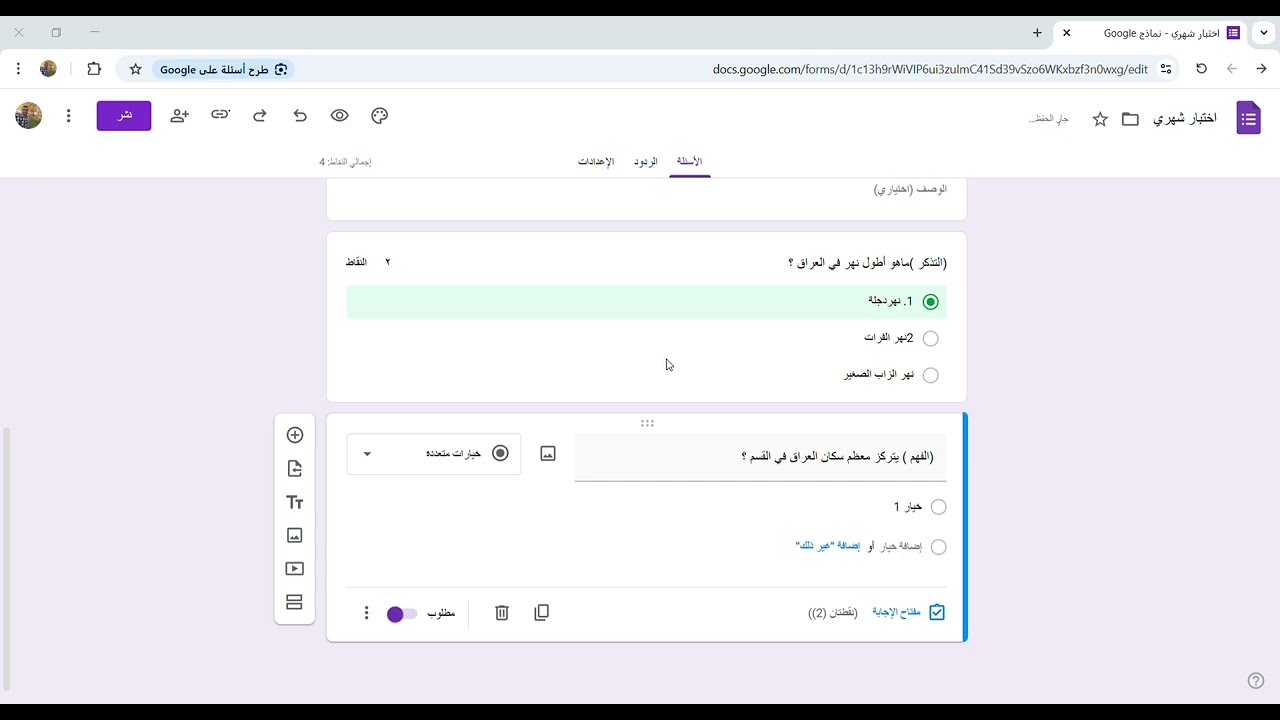This screenshot has width=1280, height=720.
Task: Add video from side toolbar
Action: pyautogui.click(x=294, y=569)
